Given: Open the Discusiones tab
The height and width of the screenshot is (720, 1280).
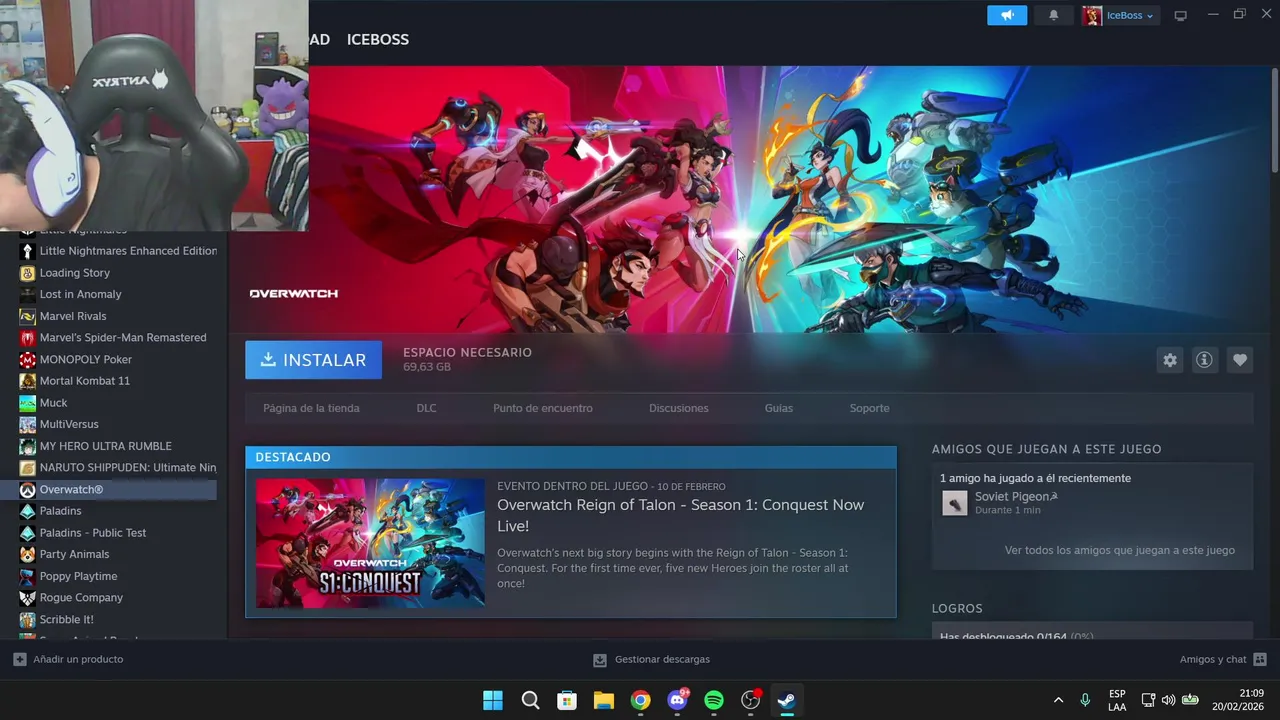Looking at the screenshot, I should click(x=679, y=408).
